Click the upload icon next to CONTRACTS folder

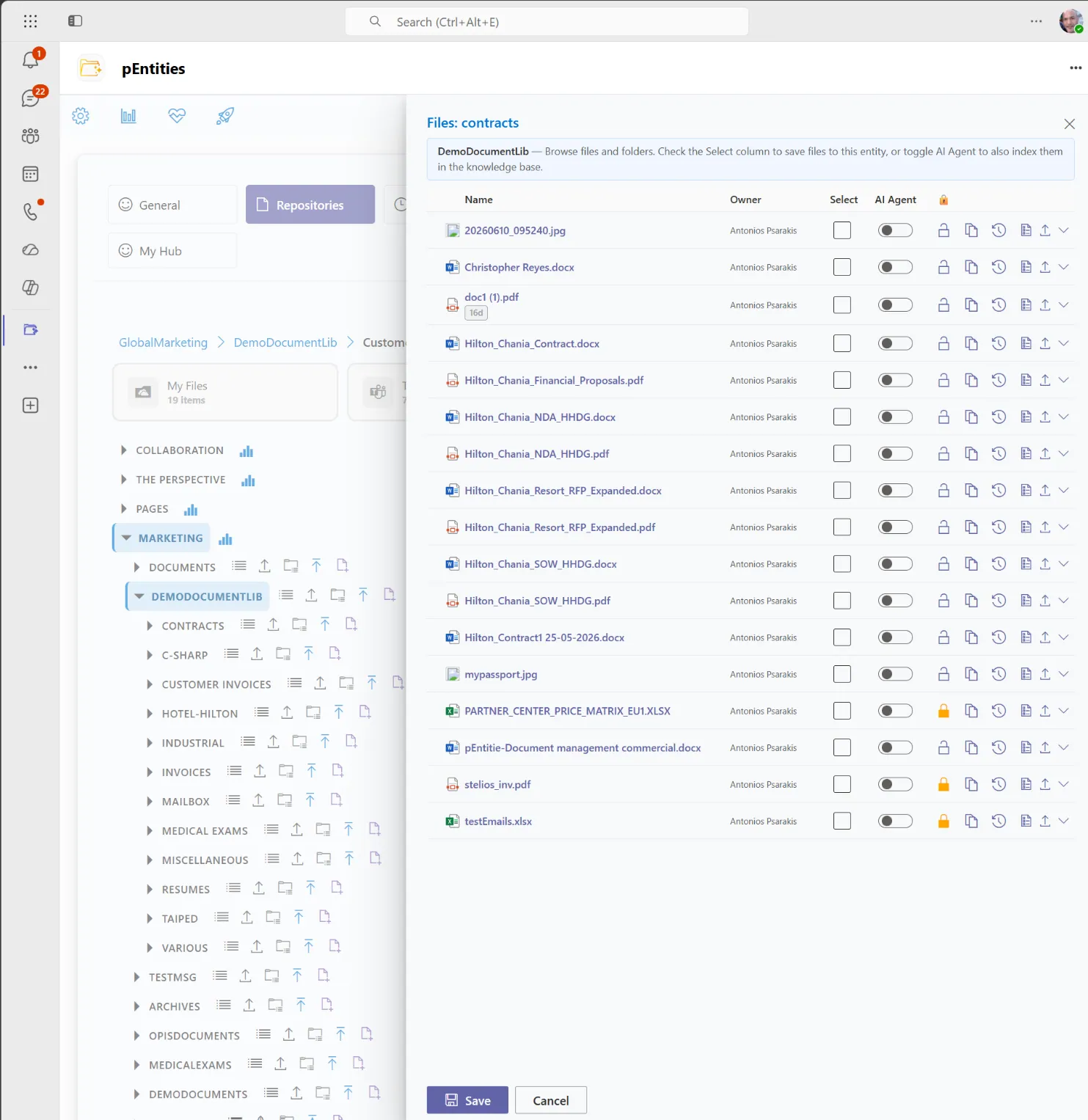273,625
